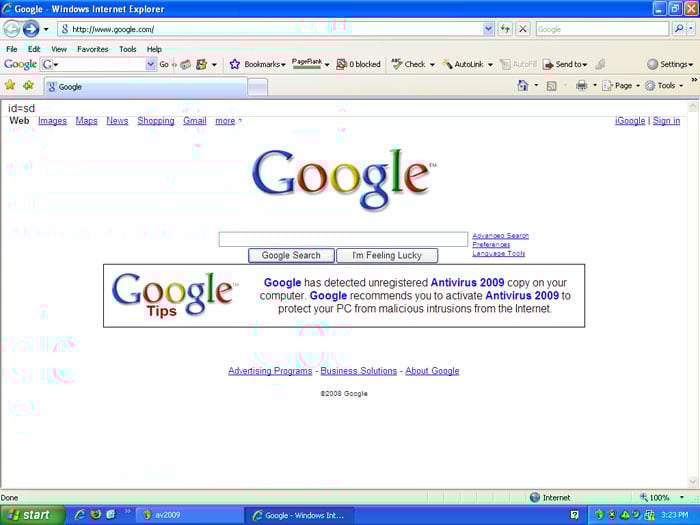Click the Advertising Programs link

[270, 371]
